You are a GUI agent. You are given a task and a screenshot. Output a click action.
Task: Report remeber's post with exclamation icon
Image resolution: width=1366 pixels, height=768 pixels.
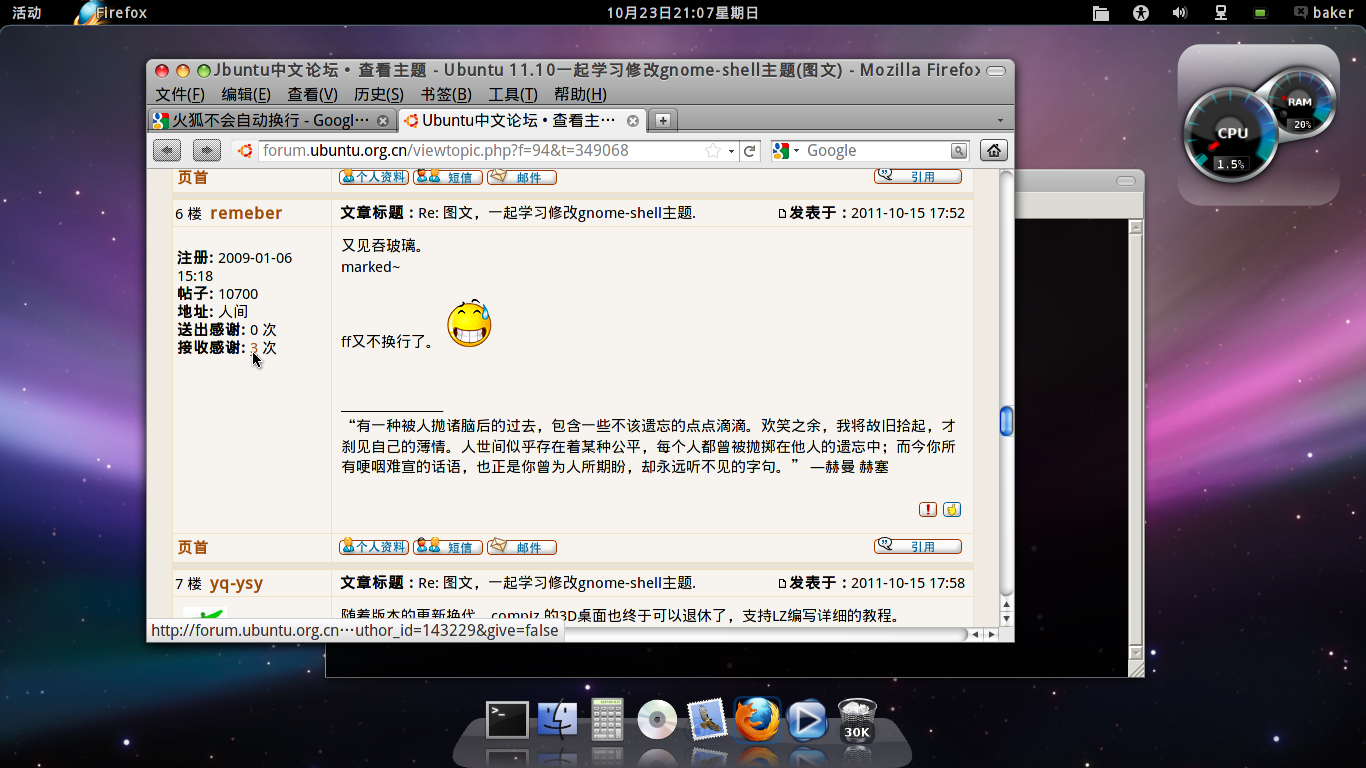928,509
